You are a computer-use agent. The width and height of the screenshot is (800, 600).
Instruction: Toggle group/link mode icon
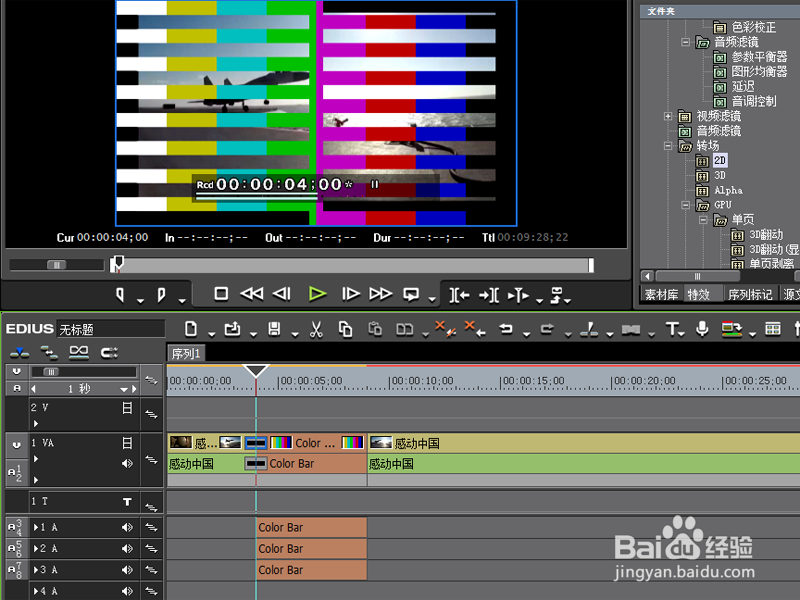tap(79, 352)
